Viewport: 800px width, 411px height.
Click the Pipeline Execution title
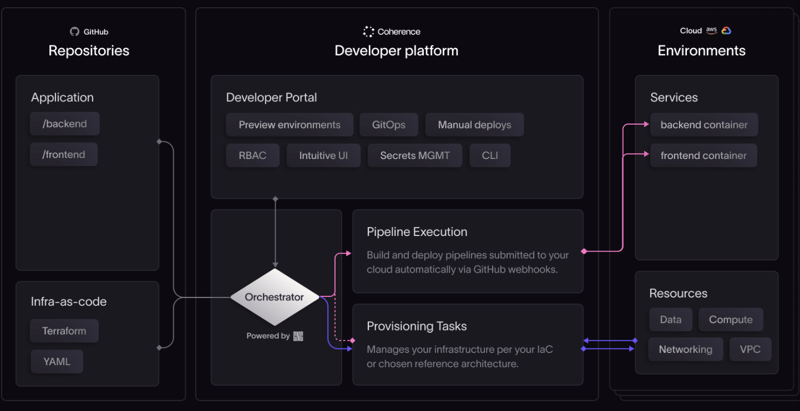417,232
